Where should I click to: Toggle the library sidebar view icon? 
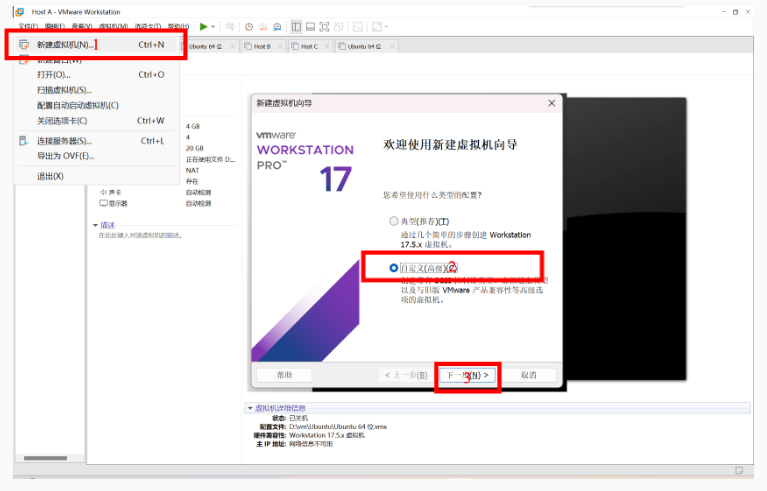click(x=296, y=26)
